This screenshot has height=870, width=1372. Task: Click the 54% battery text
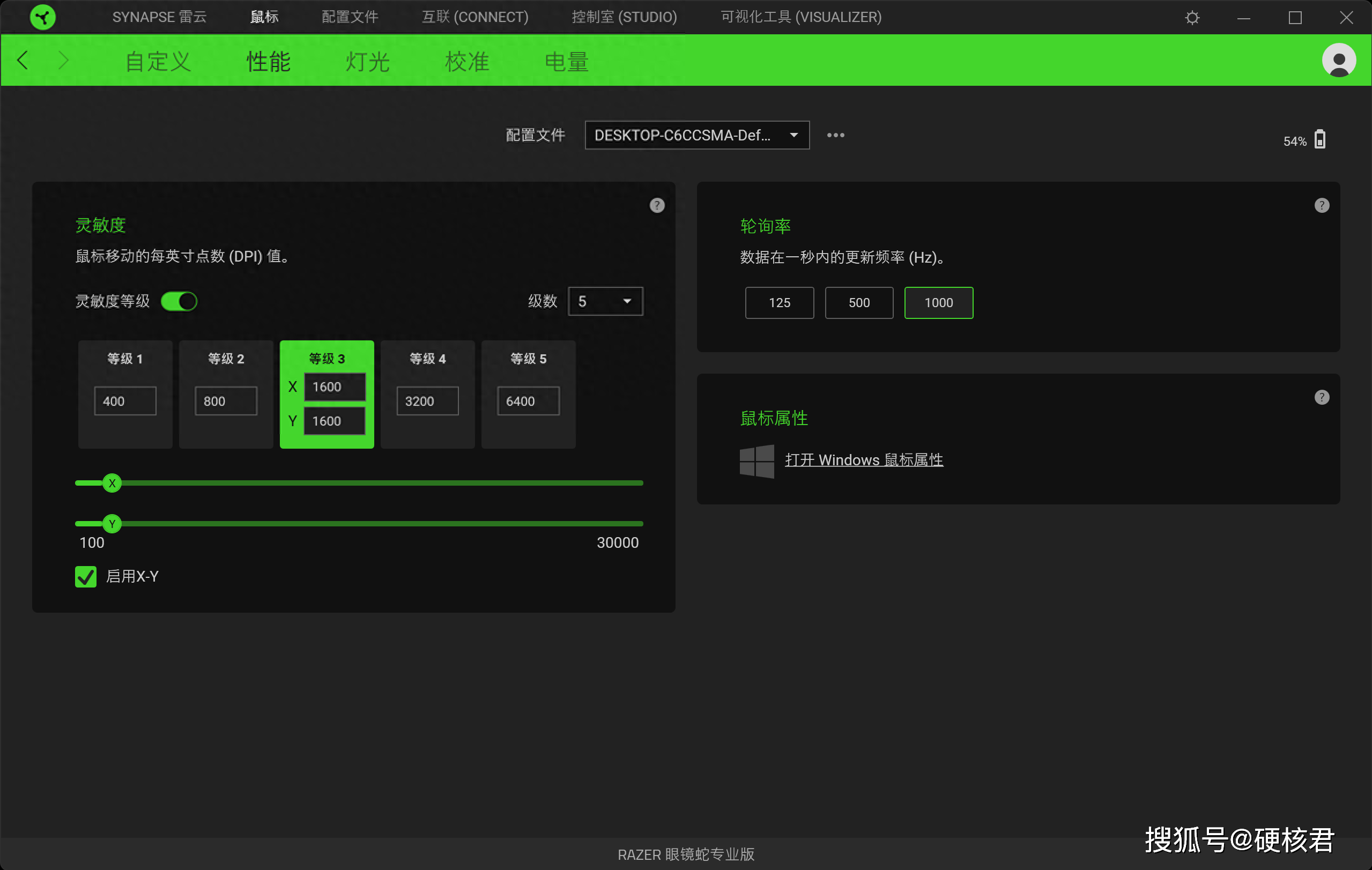coord(1294,142)
